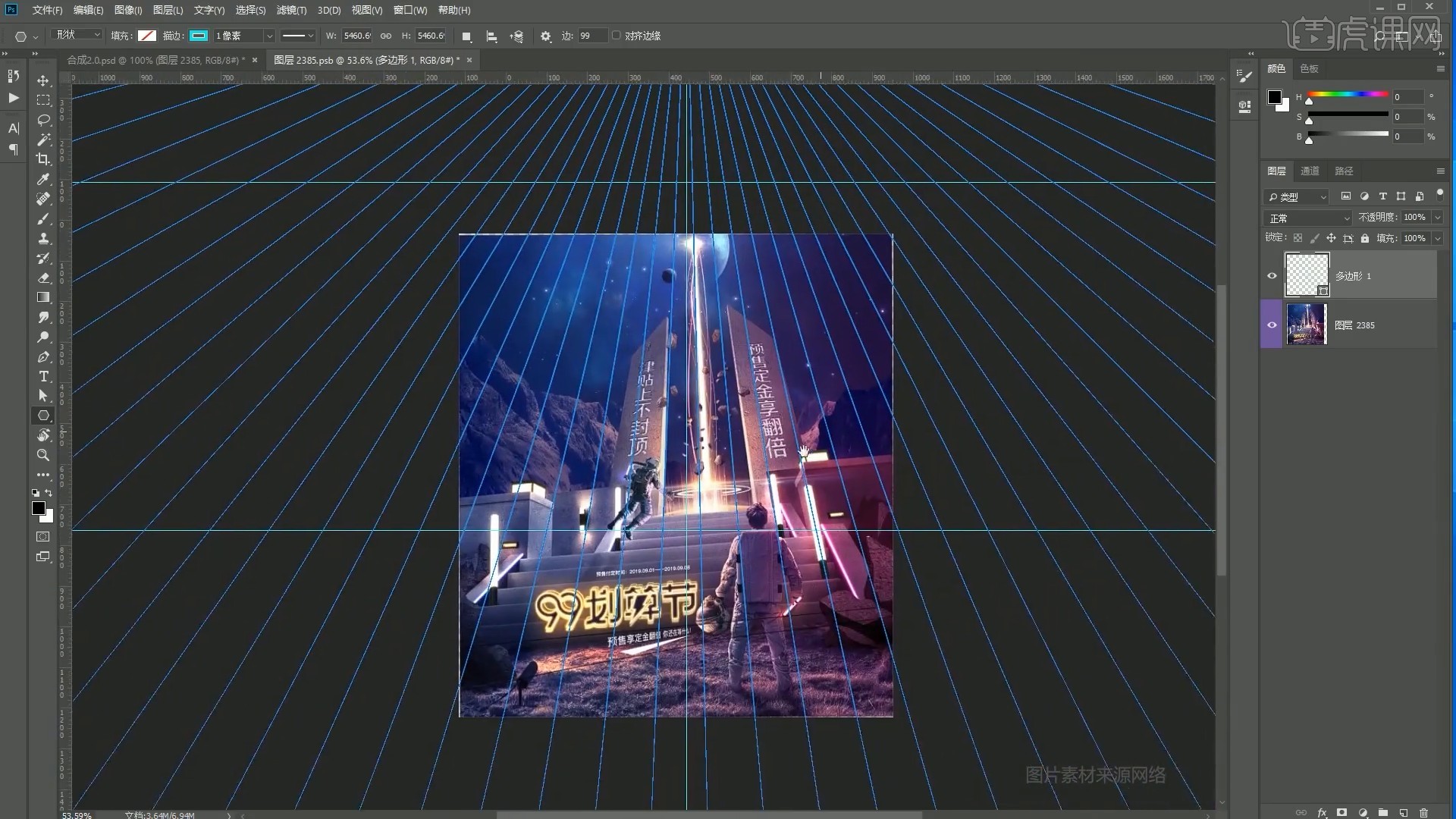Toggle smart object layer filter

1419,196
